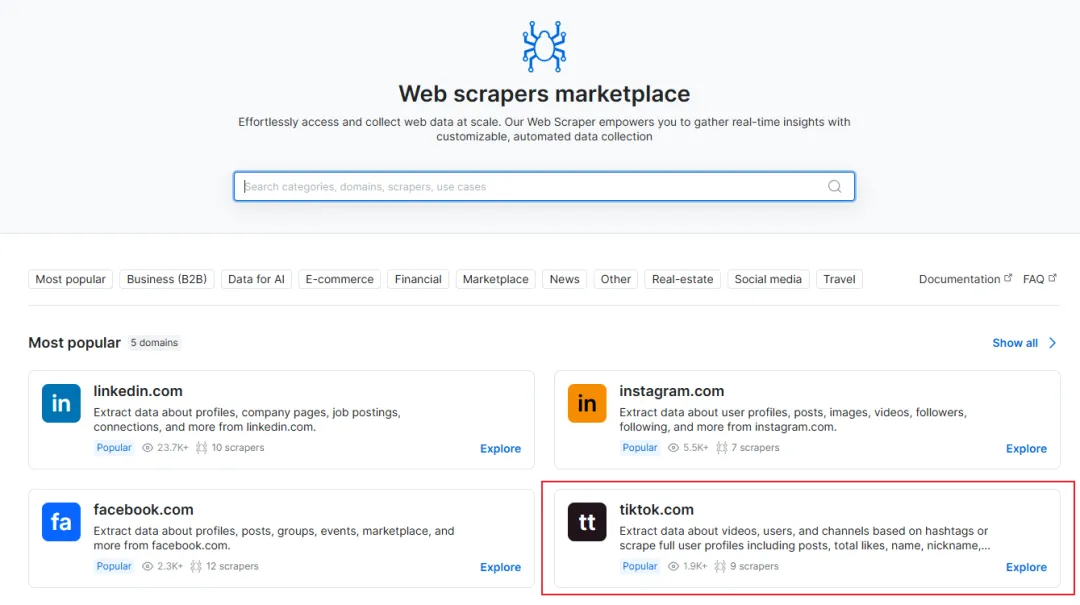This screenshot has height=605, width=1080.
Task: Select the Real-estate category filter
Action: 683,279
